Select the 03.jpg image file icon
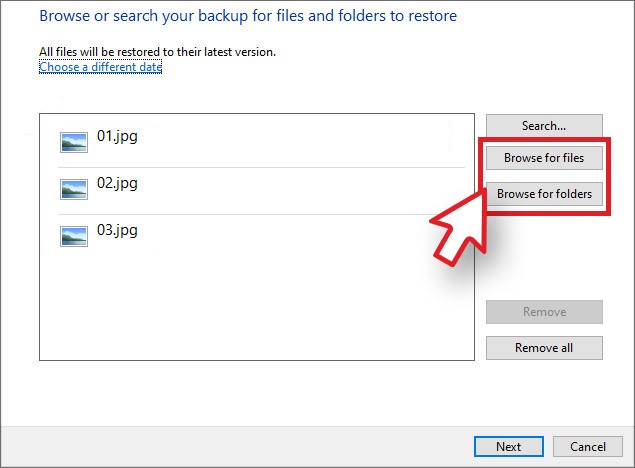This screenshot has height=468, width=635. 74,236
